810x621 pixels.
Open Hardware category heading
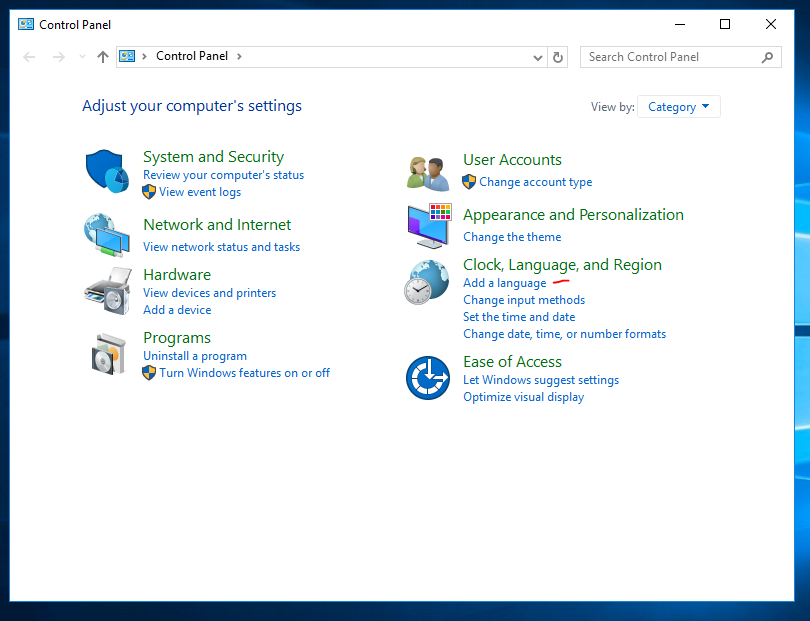pos(177,274)
